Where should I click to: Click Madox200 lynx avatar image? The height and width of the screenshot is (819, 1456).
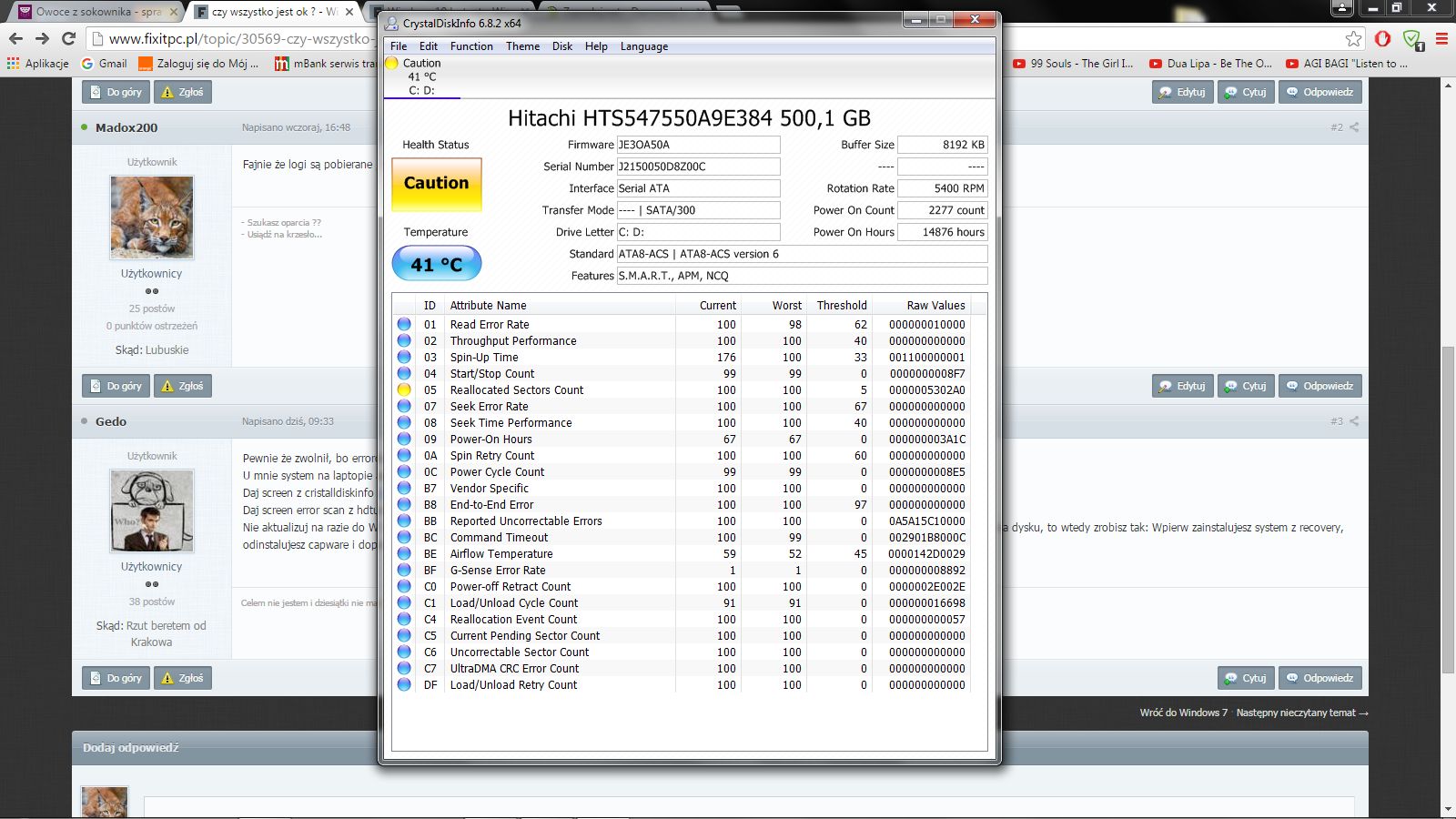coord(152,217)
